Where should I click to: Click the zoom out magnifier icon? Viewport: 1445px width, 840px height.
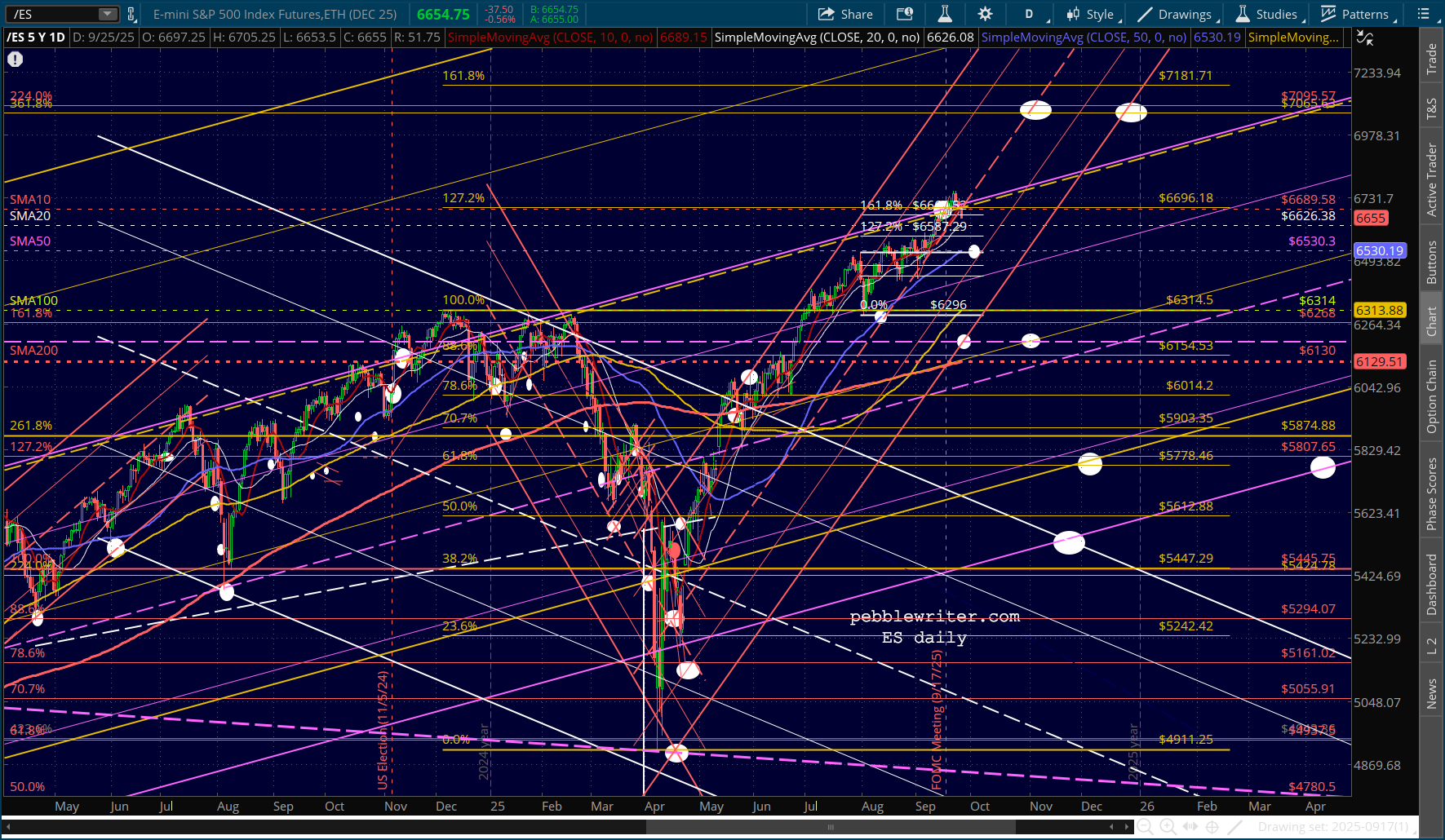point(1146,827)
